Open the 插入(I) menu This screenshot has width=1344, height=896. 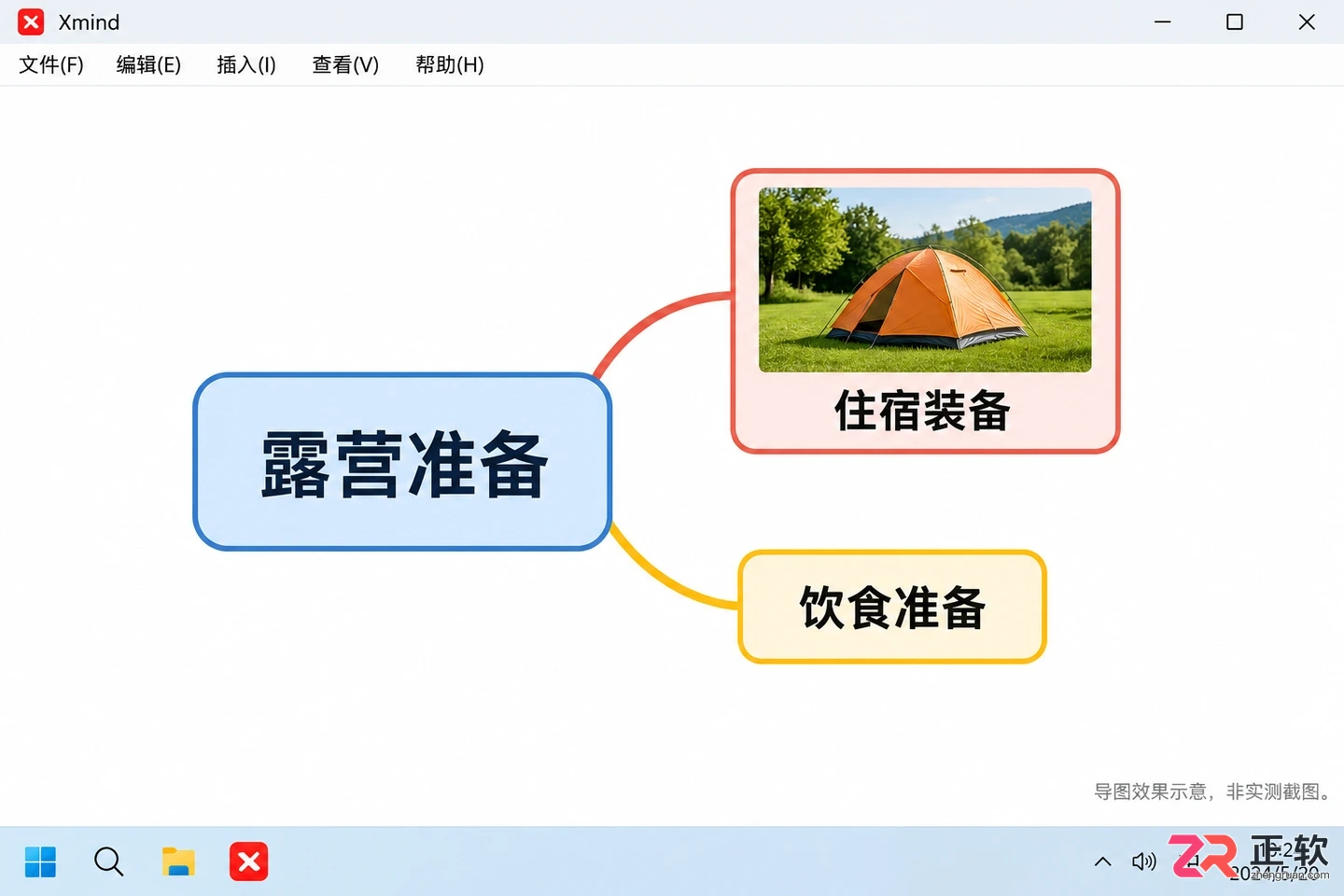pos(246,64)
